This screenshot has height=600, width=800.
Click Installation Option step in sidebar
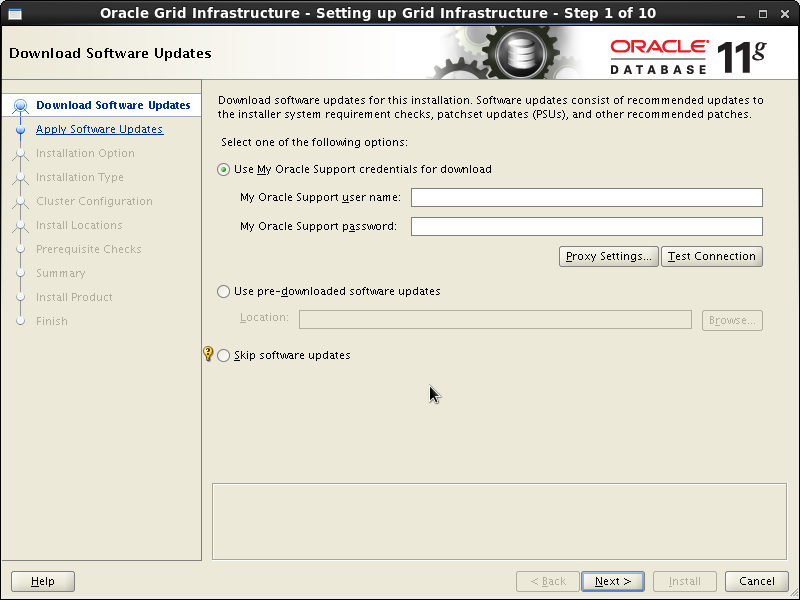coord(85,153)
